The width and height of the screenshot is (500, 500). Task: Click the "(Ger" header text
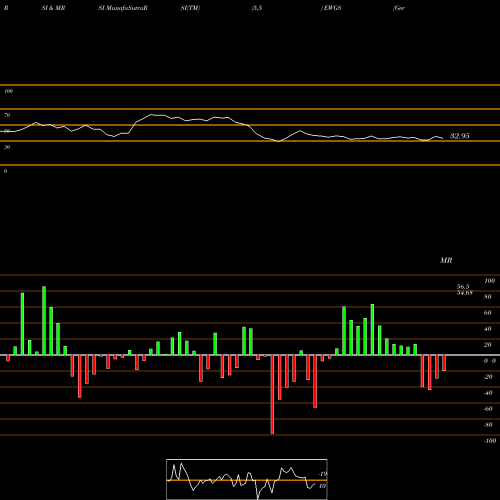coord(399,8)
